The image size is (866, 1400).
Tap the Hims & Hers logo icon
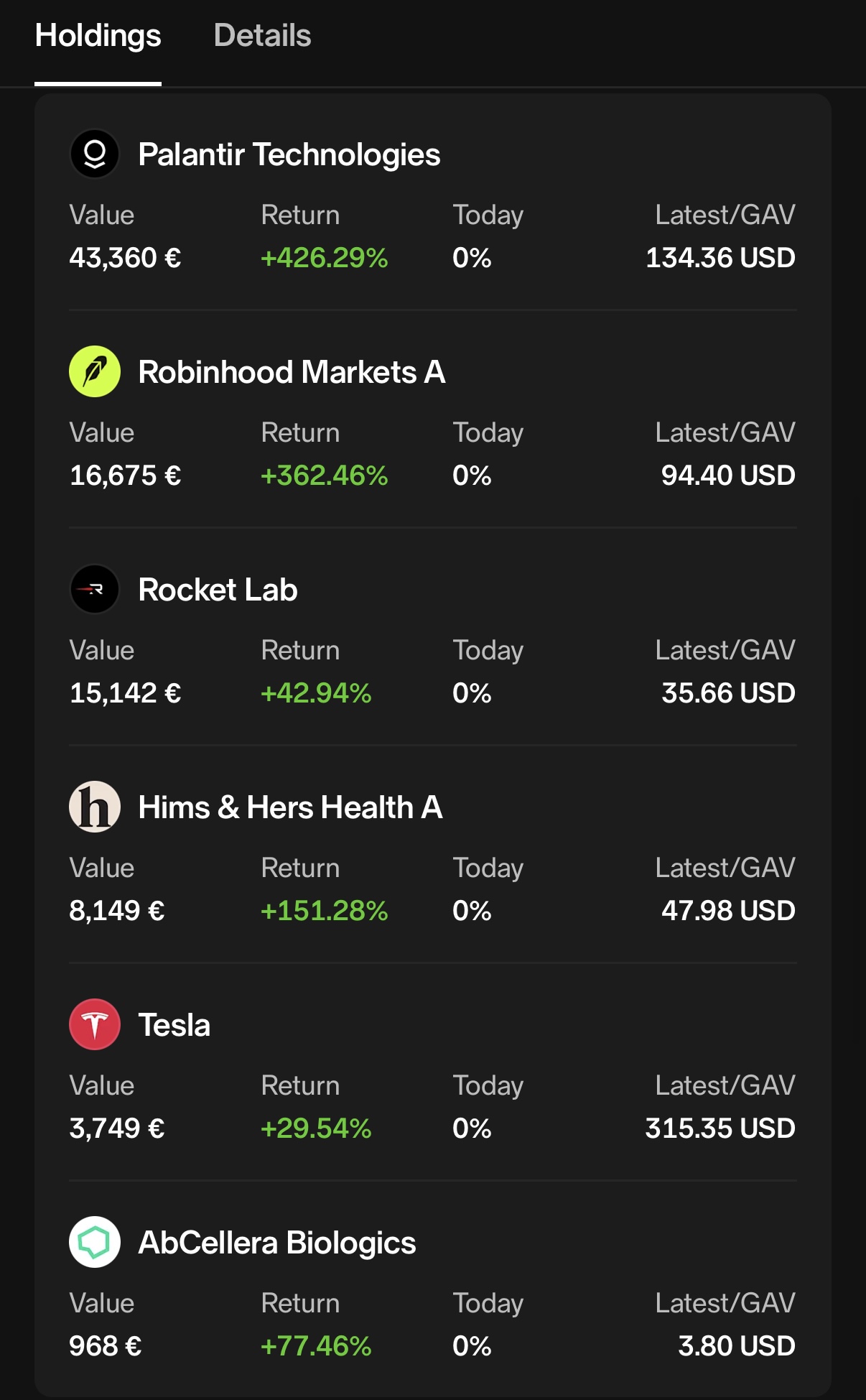pyautogui.click(x=95, y=807)
